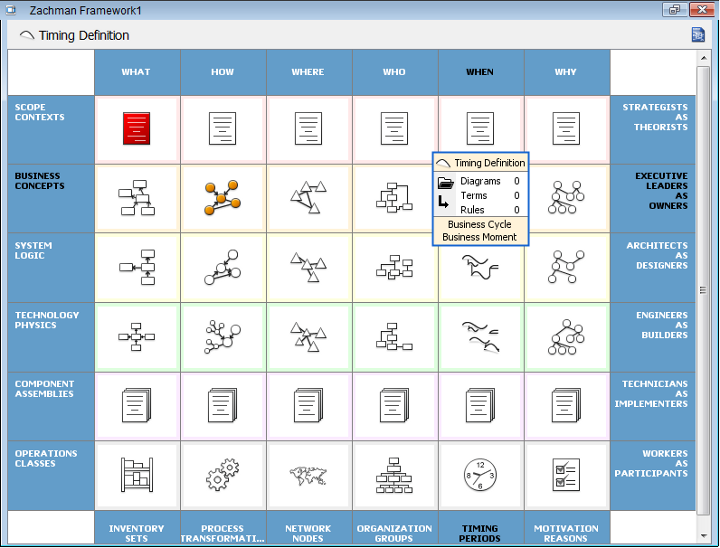Viewport: 720px width, 548px height.
Task: Click the document icon at top-right of header
Action: coord(698,35)
